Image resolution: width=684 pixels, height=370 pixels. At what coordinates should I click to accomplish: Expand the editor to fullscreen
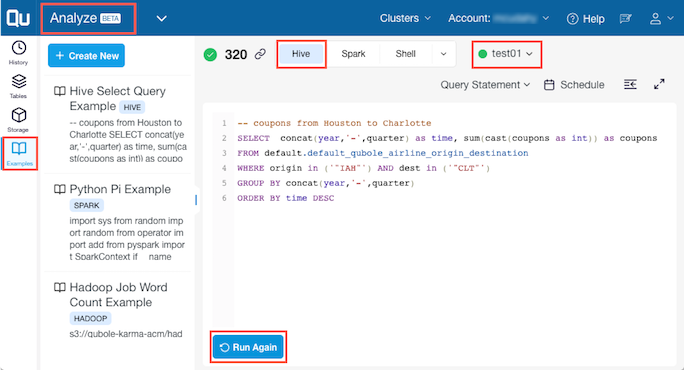click(659, 84)
